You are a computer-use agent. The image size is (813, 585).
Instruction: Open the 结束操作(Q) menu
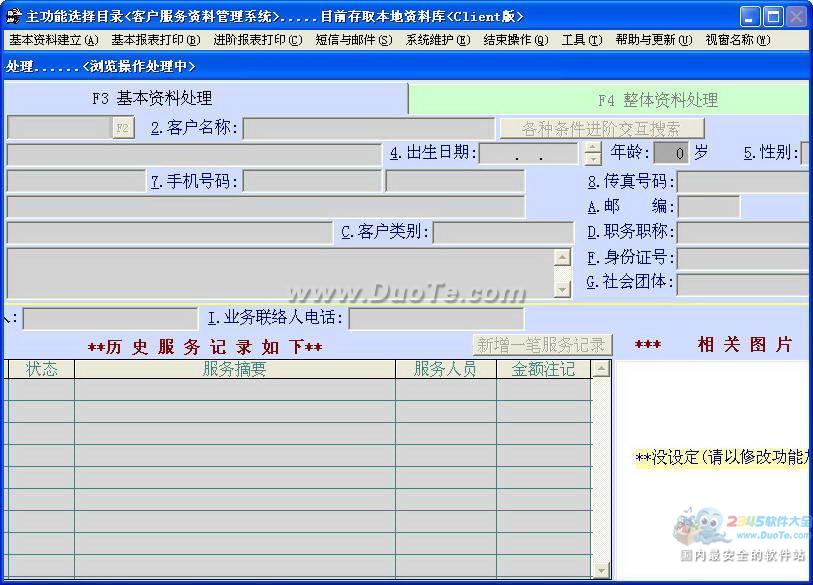[x=516, y=40]
